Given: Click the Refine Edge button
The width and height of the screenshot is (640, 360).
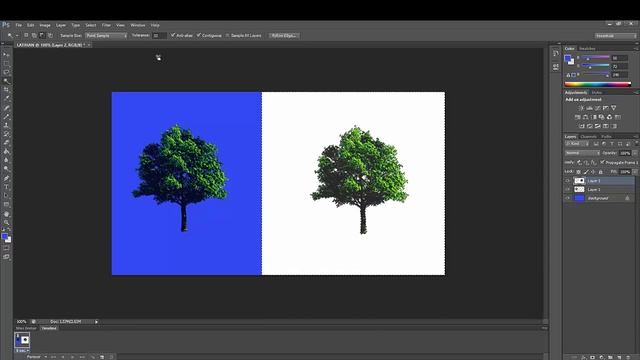Looking at the screenshot, I should [x=284, y=36].
